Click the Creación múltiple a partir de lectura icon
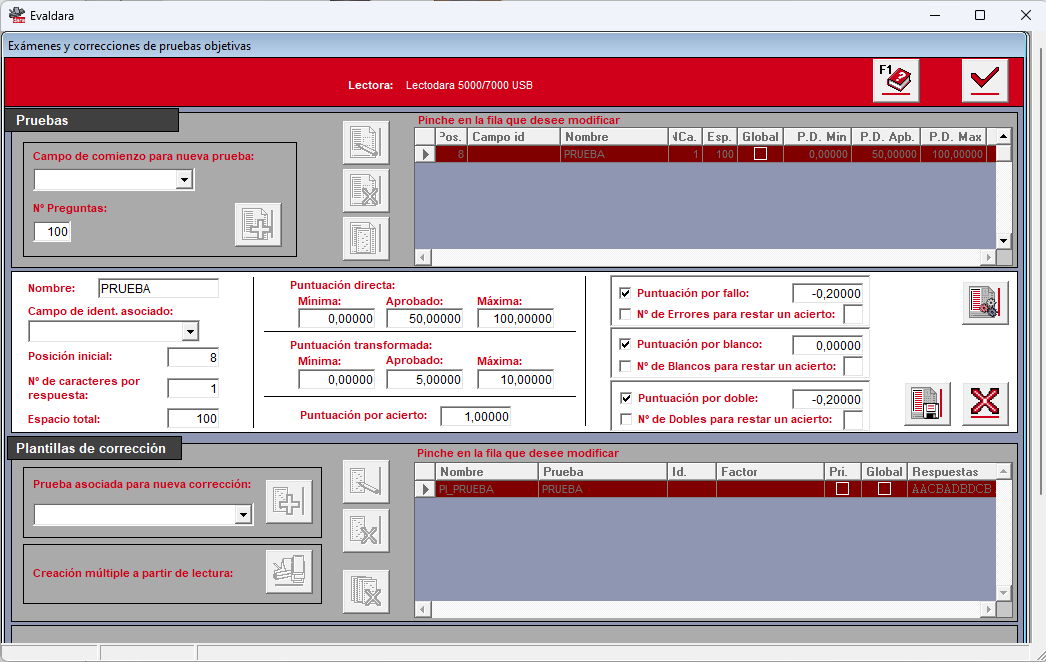The width and height of the screenshot is (1046, 662). pyautogui.click(x=289, y=571)
